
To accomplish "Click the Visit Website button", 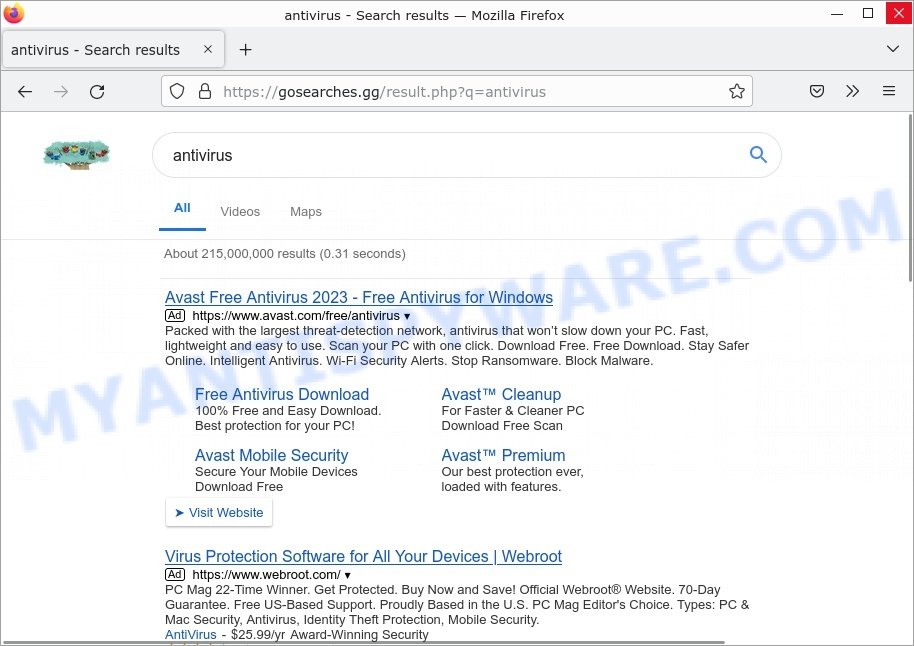I will [x=219, y=512].
